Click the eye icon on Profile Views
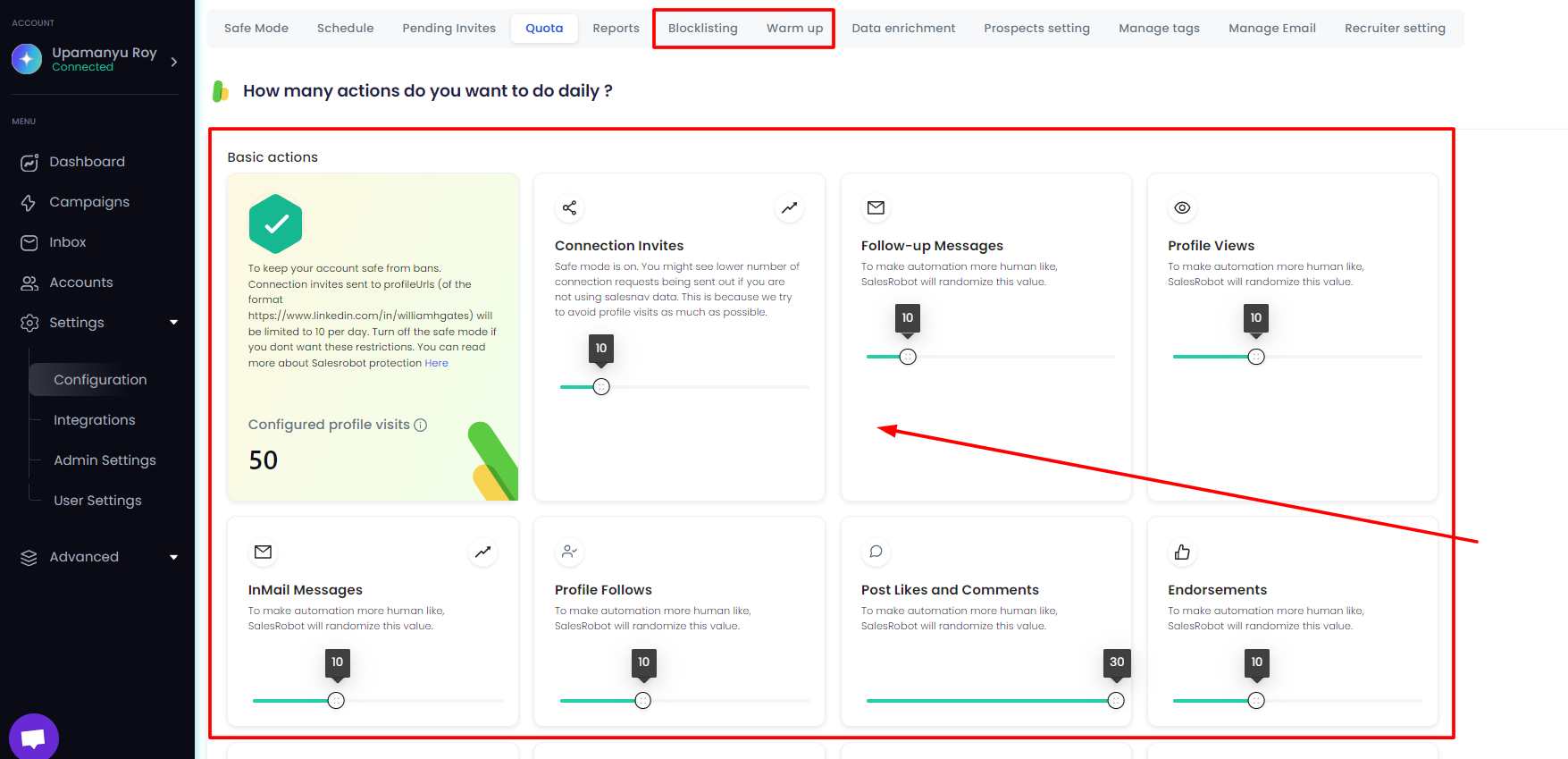Screen dimensions: 1568x759 pos(1182,208)
